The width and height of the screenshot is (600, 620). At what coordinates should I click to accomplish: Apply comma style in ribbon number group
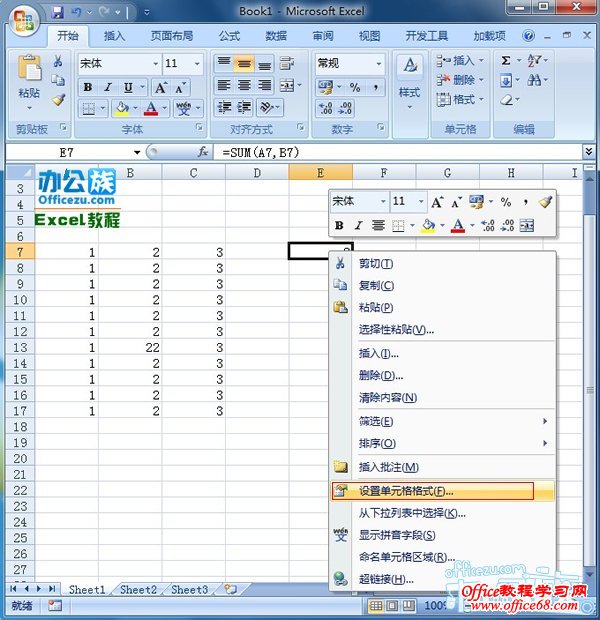(x=375, y=87)
